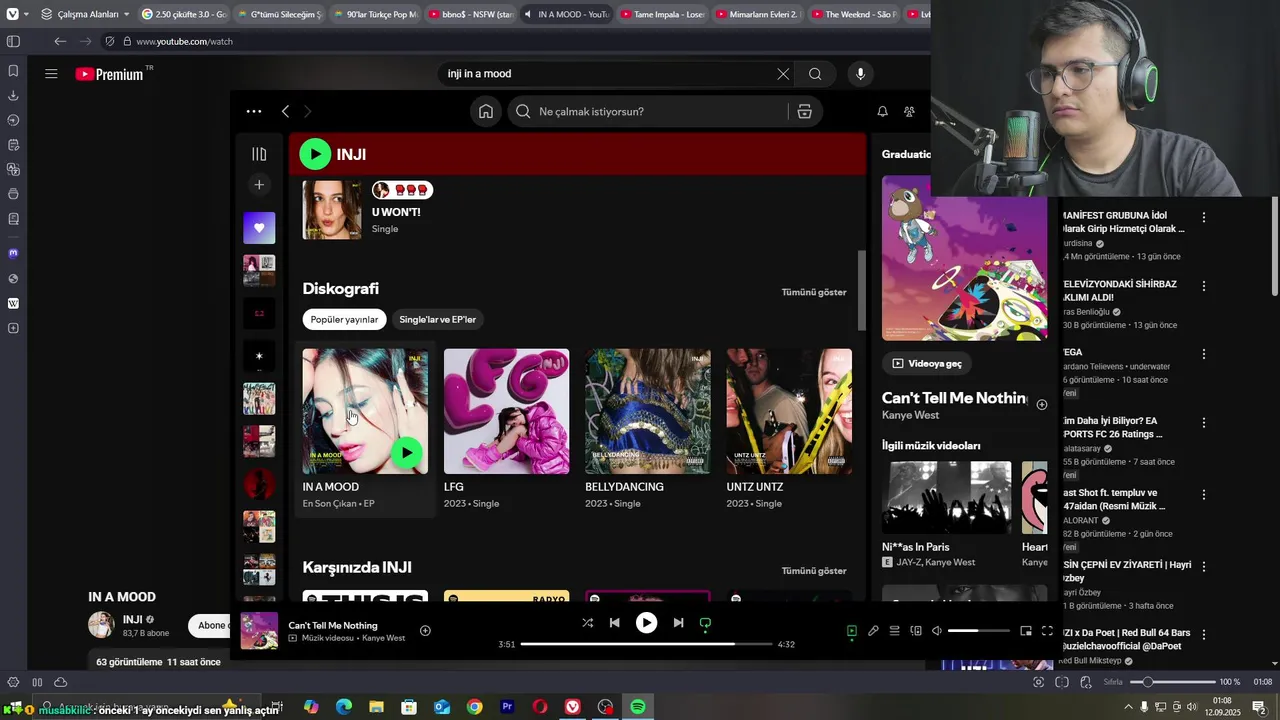Viewport: 1280px width, 720px height.
Task: Open Chrome from the taskbar
Action: [474, 707]
